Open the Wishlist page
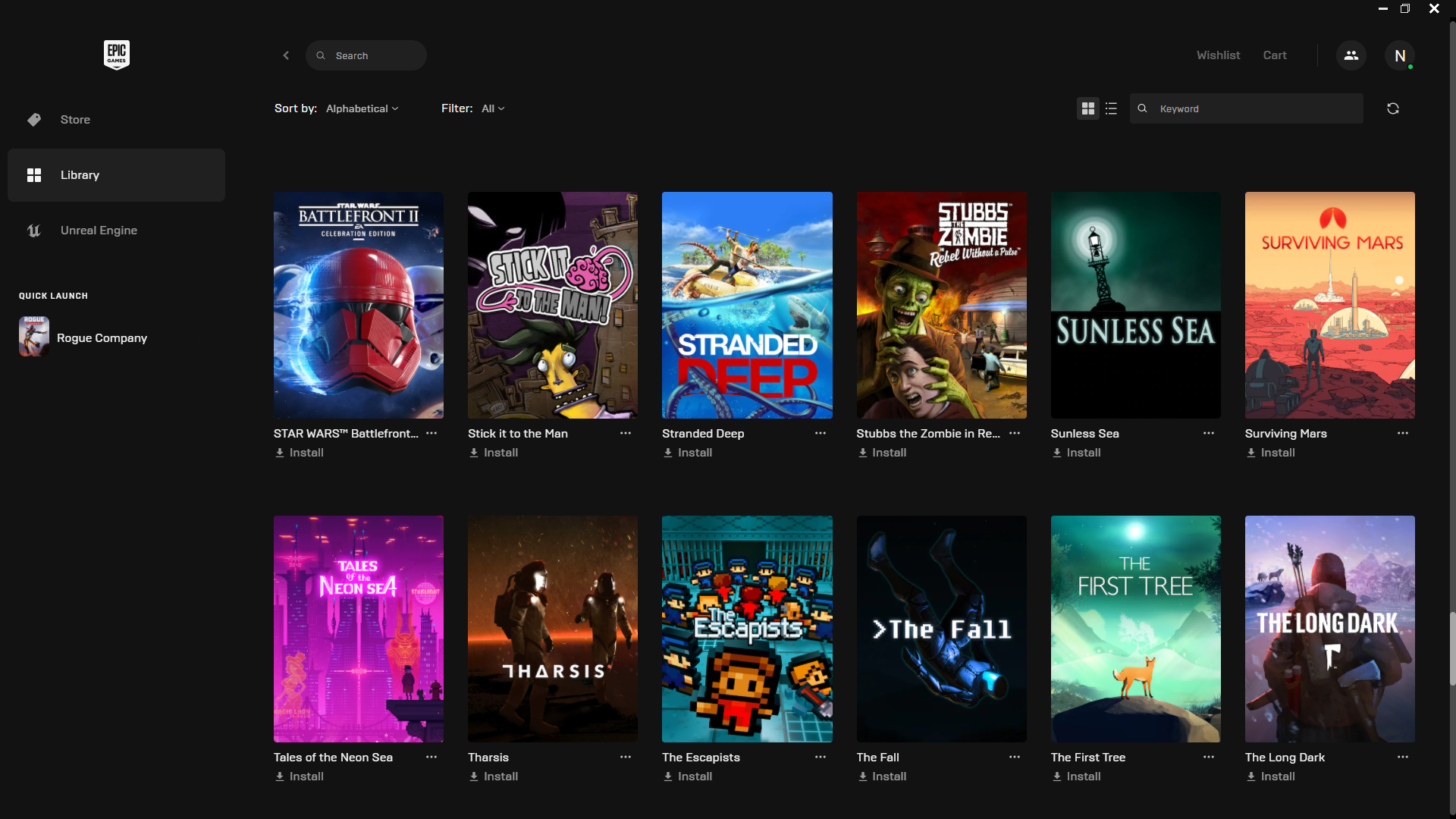 (1218, 55)
